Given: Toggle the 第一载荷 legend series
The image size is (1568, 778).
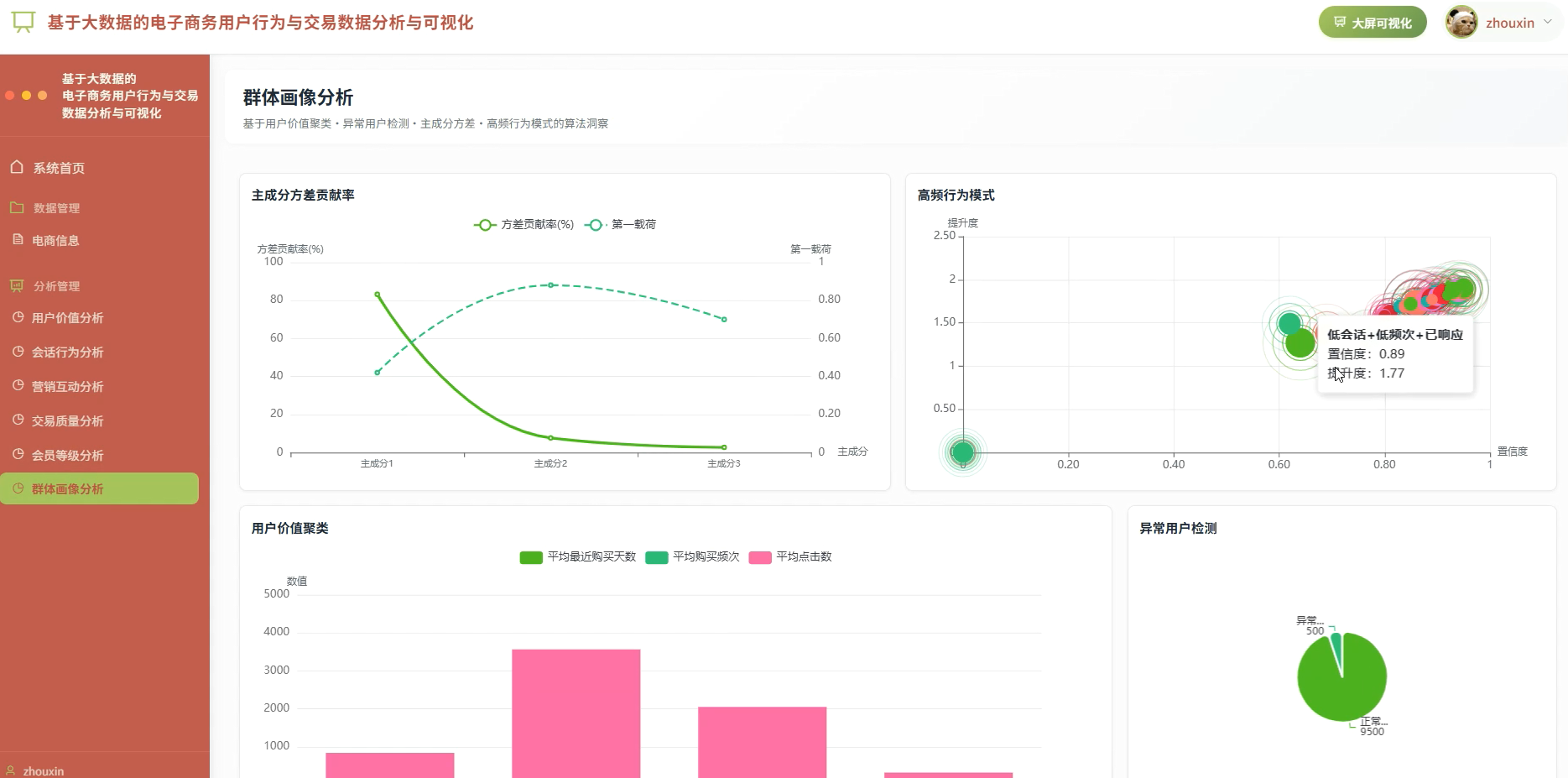Looking at the screenshot, I should tap(621, 225).
